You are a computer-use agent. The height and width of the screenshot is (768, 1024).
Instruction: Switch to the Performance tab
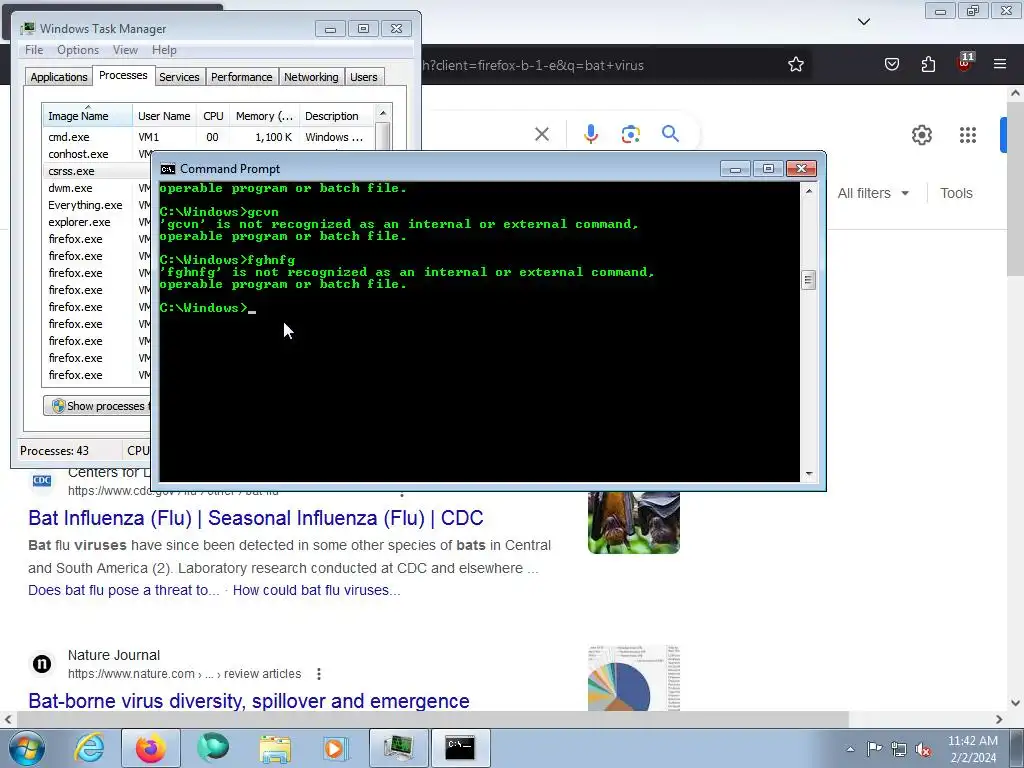[x=242, y=77]
